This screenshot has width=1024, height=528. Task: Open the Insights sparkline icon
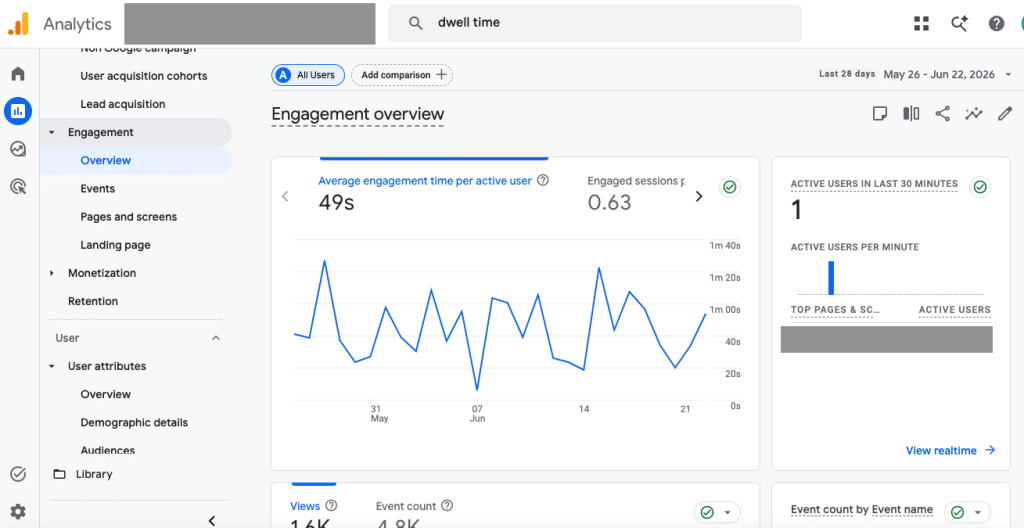[974, 114]
